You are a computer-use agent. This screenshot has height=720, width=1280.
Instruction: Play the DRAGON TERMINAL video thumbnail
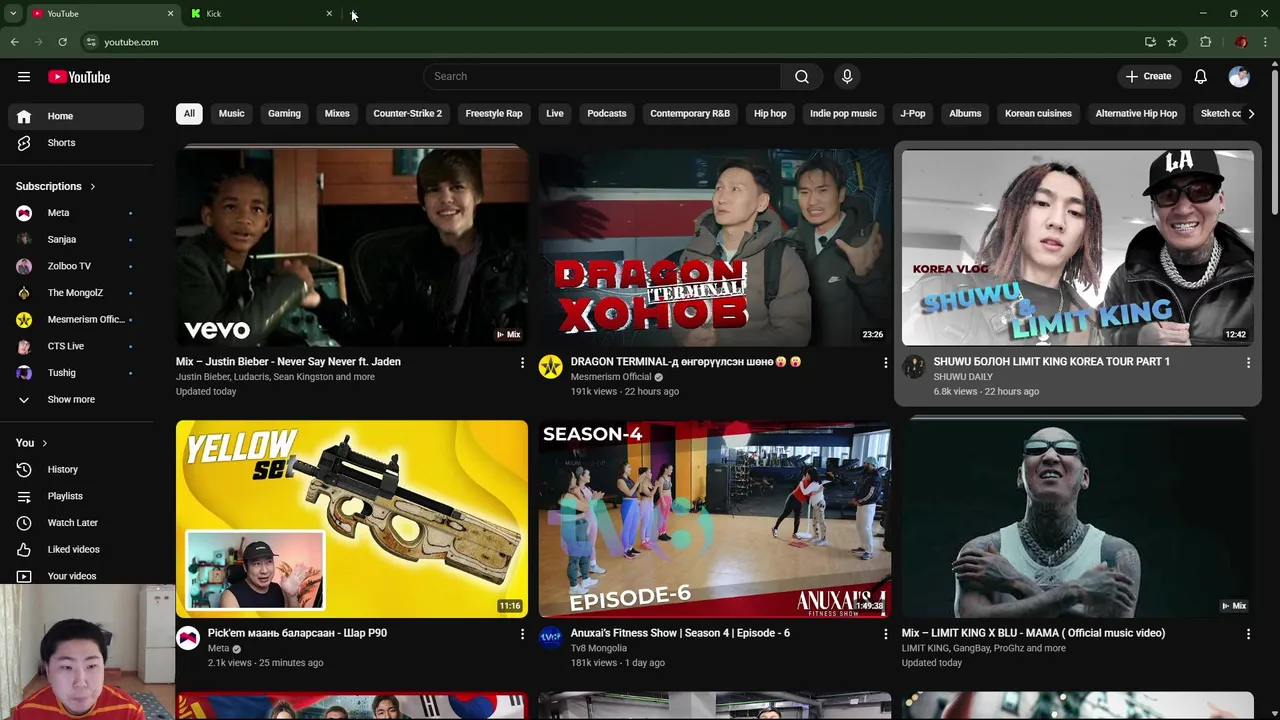pyautogui.click(x=714, y=247)
